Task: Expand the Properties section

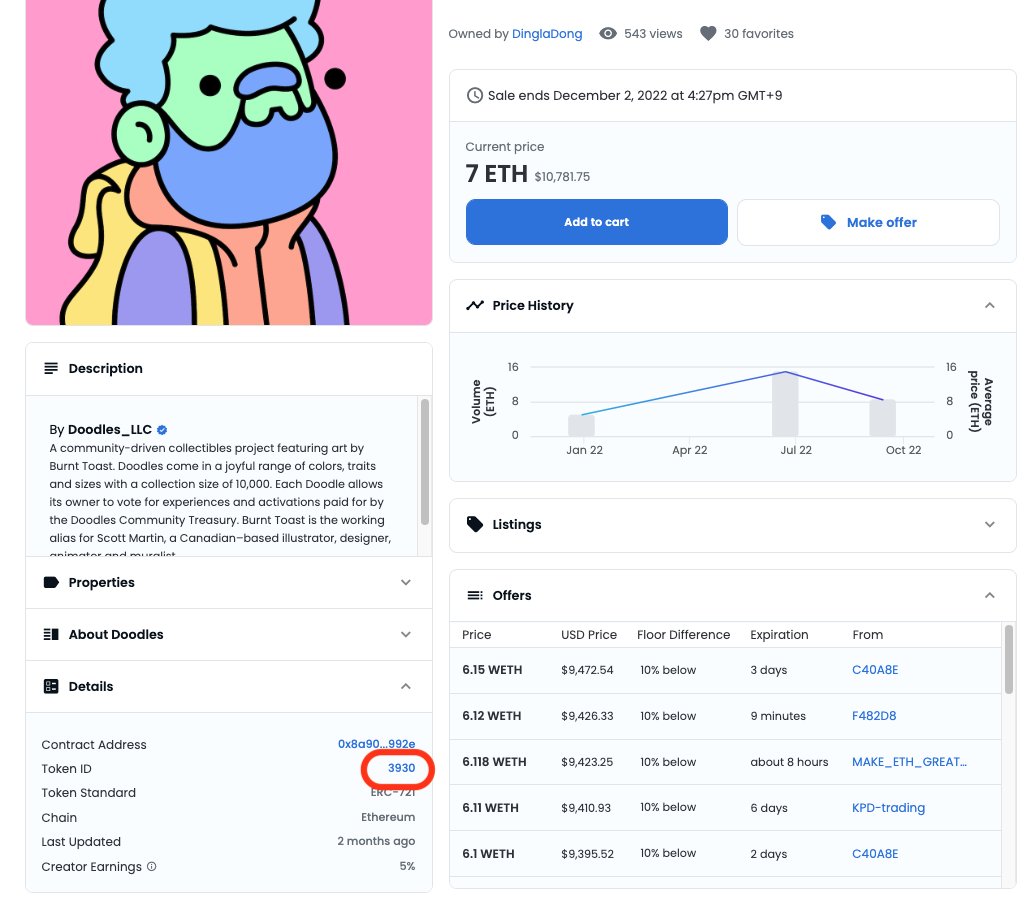Action: (x=405, y=582)
